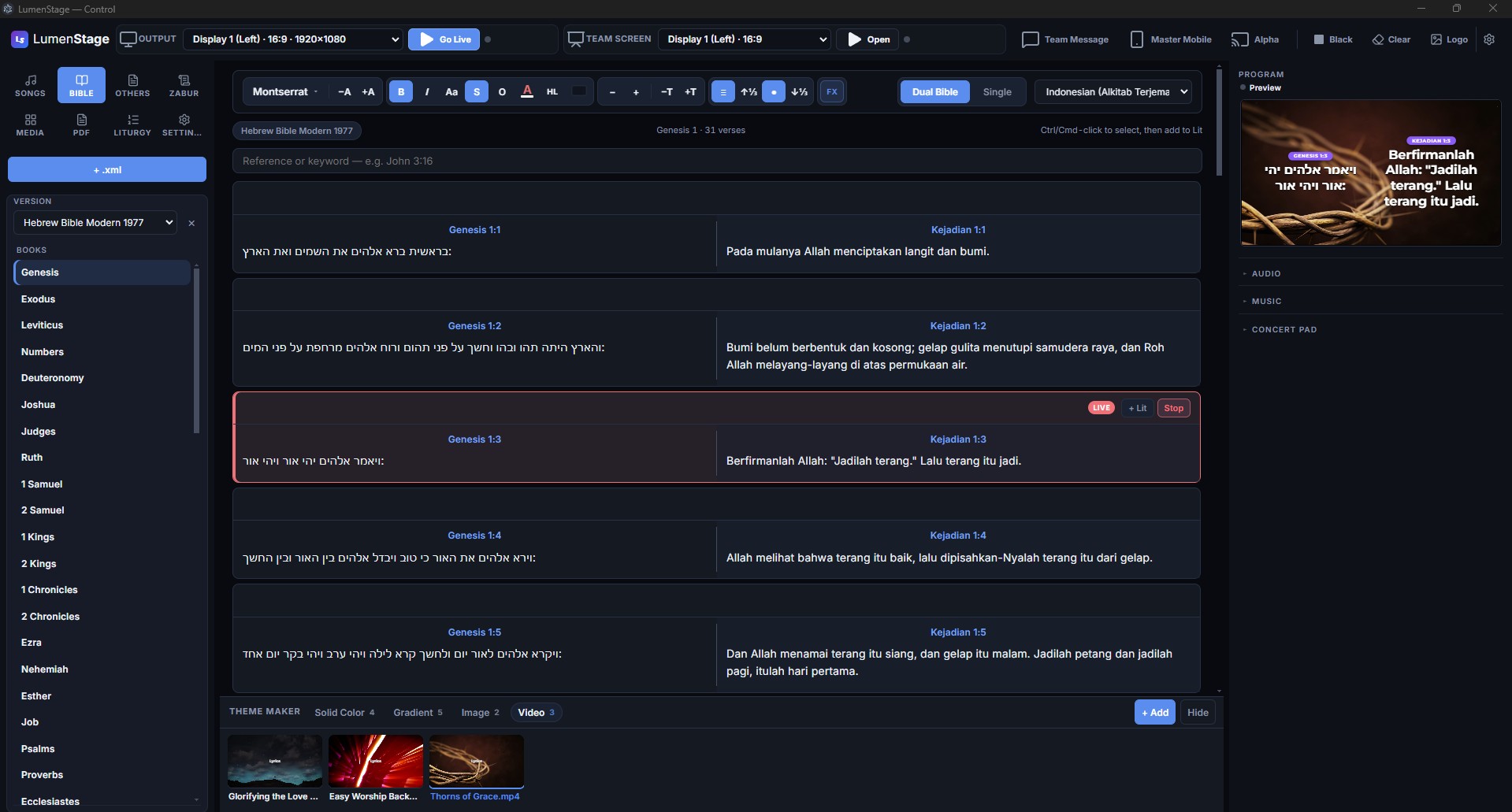Toggle italic formatting
This screenshot has width=1512, height=812.
tap(426, 92)
